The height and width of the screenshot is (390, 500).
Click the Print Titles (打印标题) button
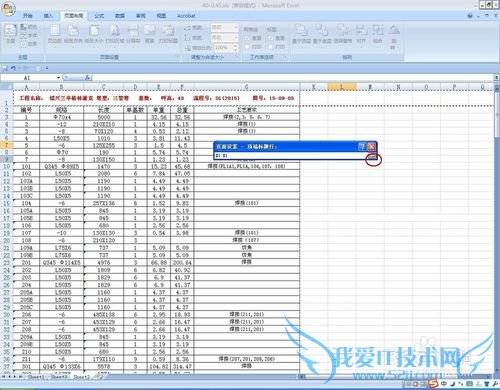click(x=168, y=34)
